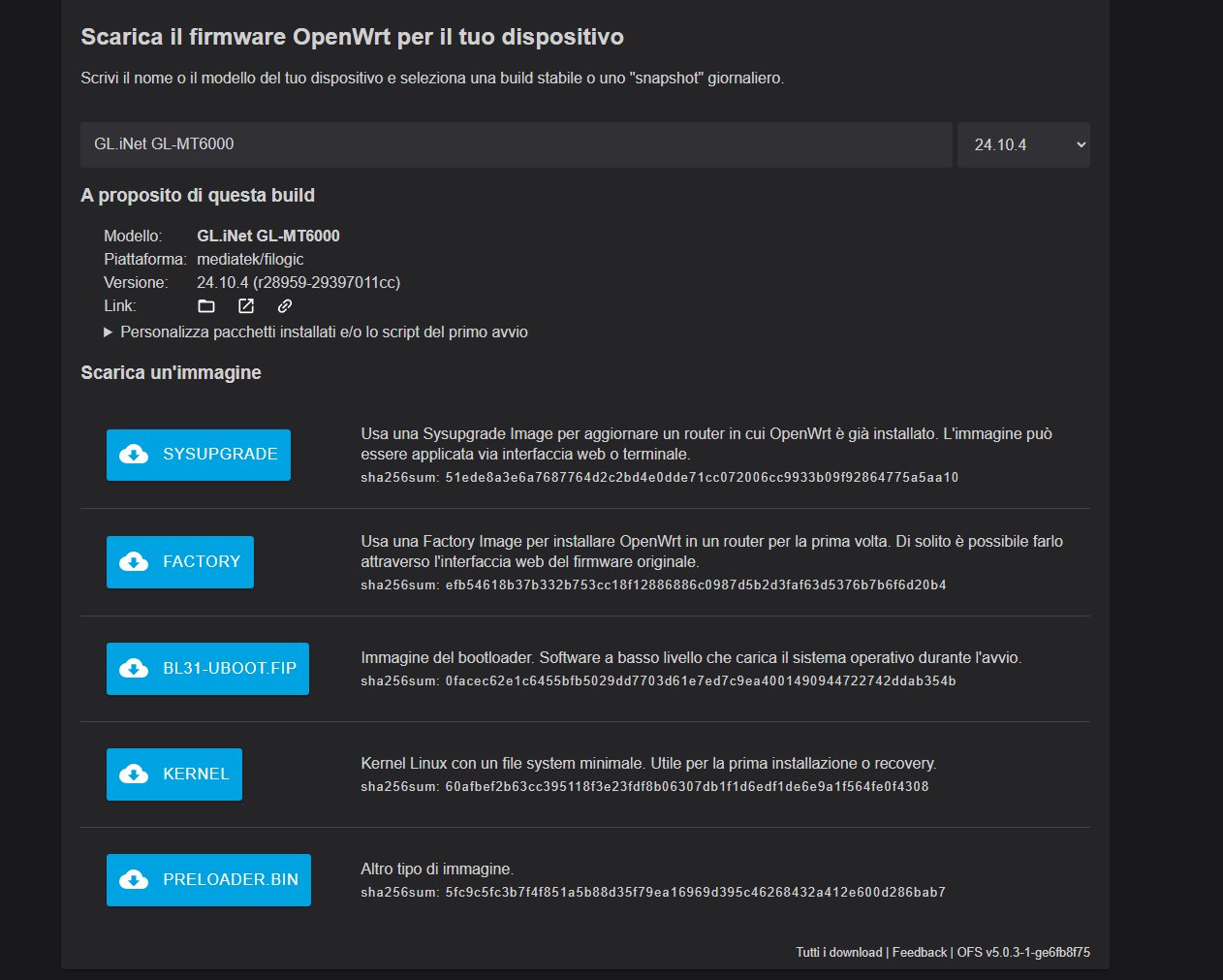
Task: Download the BL31-UBOOT.FIP bootloader image
Action: click(x=207, y=669)
